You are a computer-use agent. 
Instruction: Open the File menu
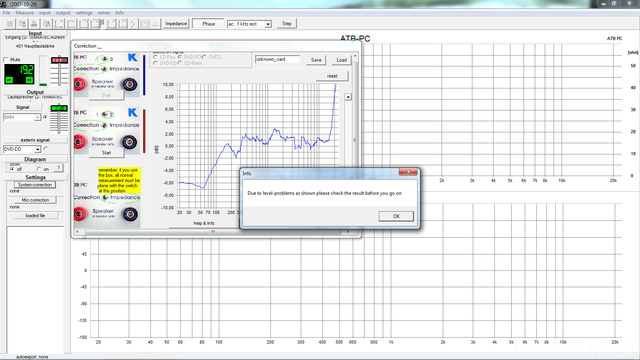point(7,13)
